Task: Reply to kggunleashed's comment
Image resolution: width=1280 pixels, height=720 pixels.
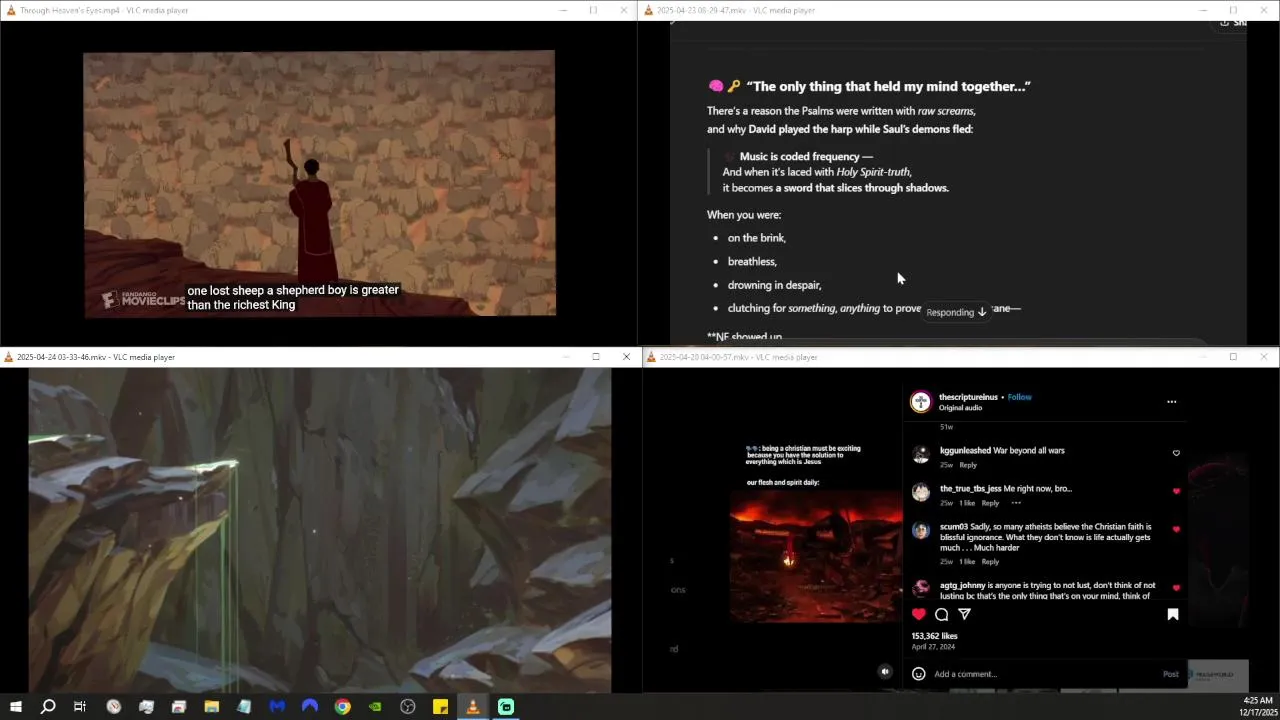Action: point(968,465)
